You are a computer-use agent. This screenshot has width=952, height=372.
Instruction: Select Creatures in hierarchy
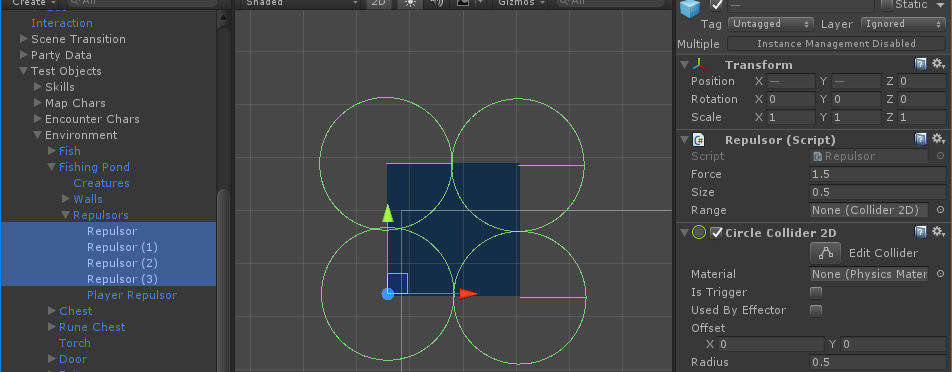[101, 183]
